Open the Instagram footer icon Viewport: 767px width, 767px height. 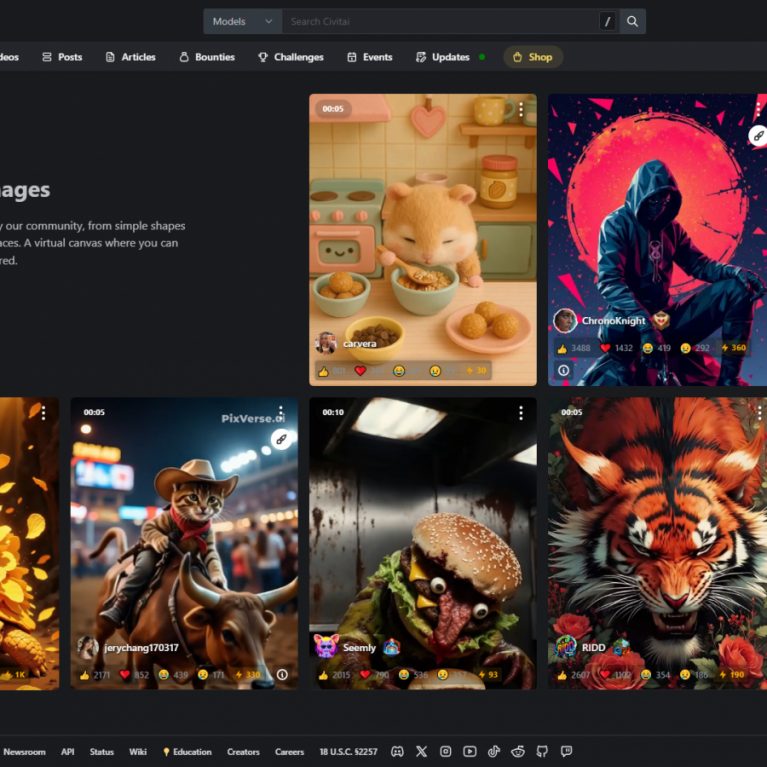(x=446, y=751)
